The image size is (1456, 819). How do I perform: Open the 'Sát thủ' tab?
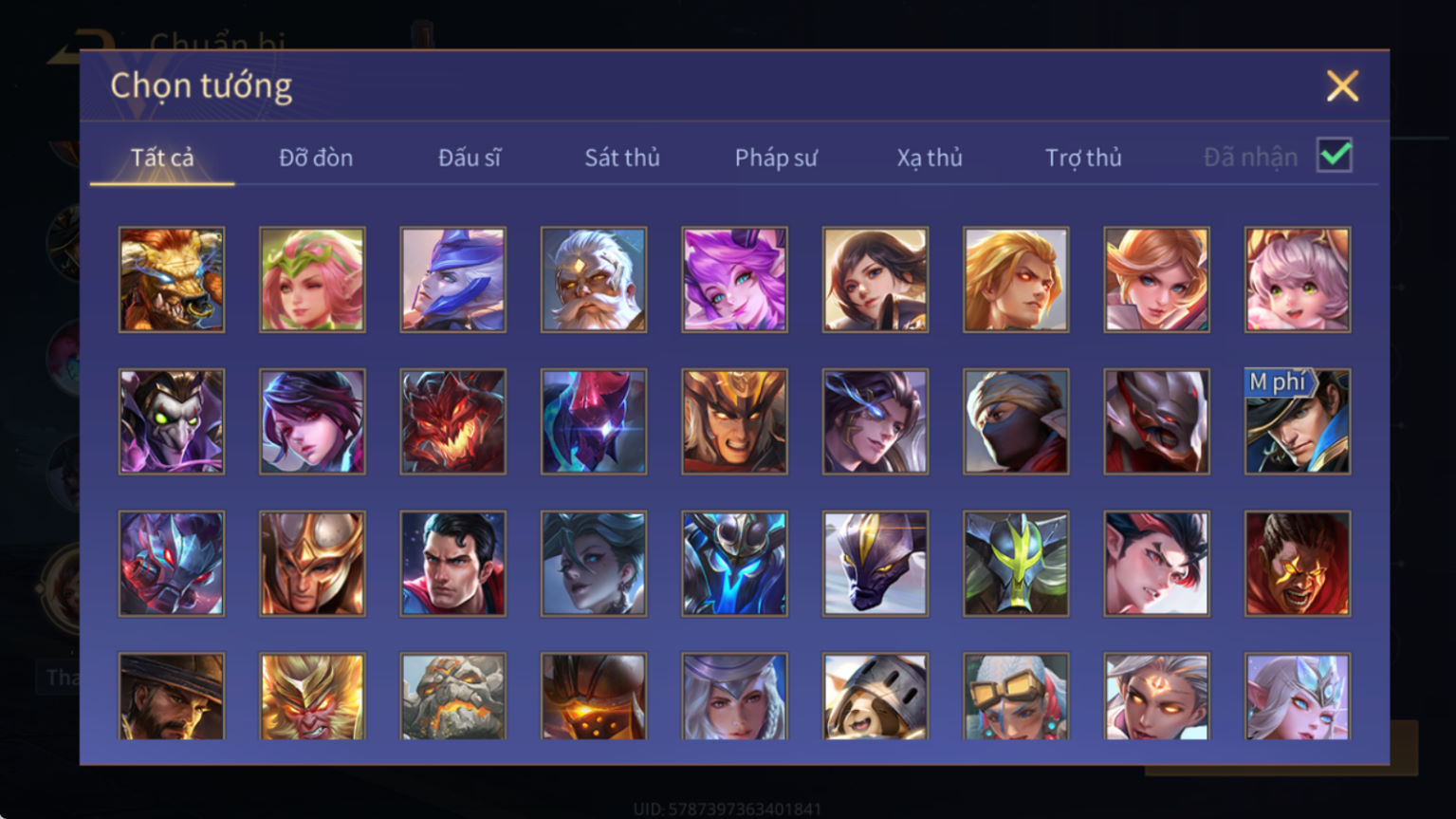tap(622, 158)
